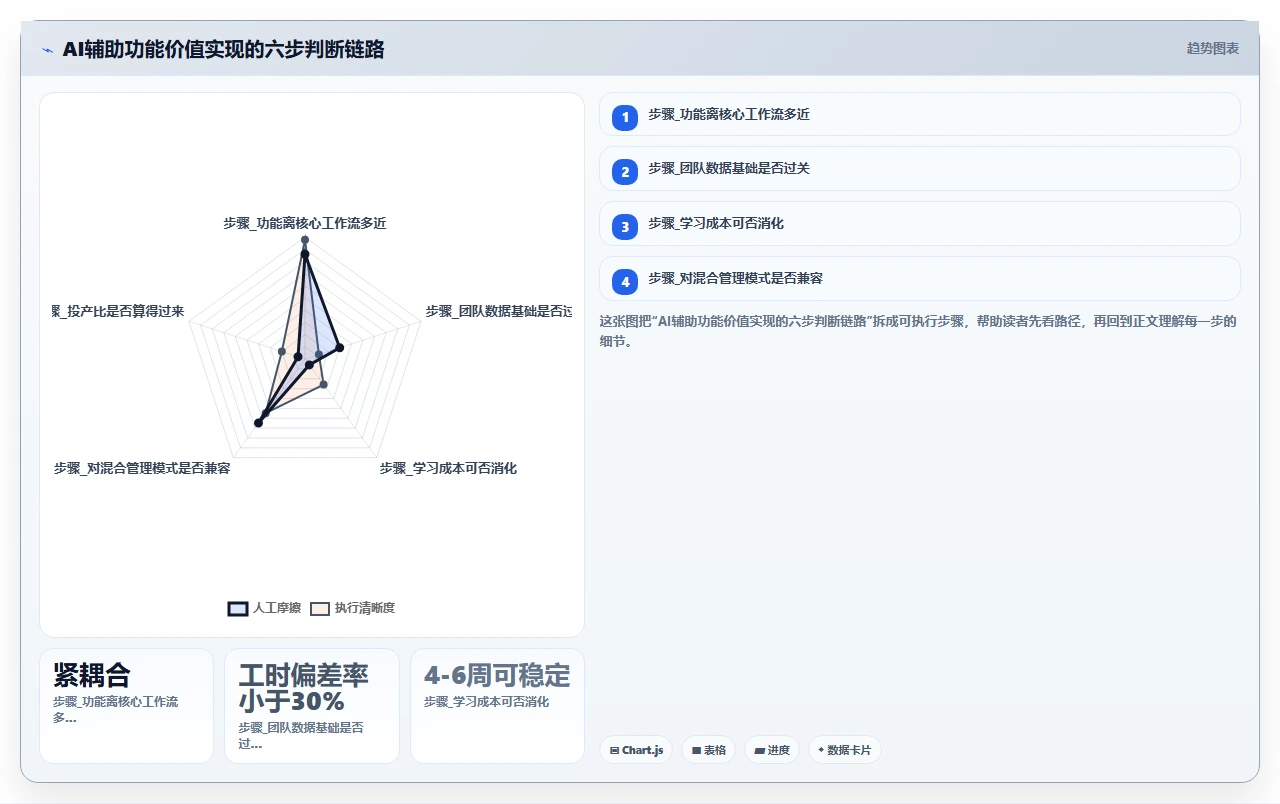The image size is (1280, 804).
Task: Open the 工时偏差率小于30% data card
Action: (x=312, y=706)
